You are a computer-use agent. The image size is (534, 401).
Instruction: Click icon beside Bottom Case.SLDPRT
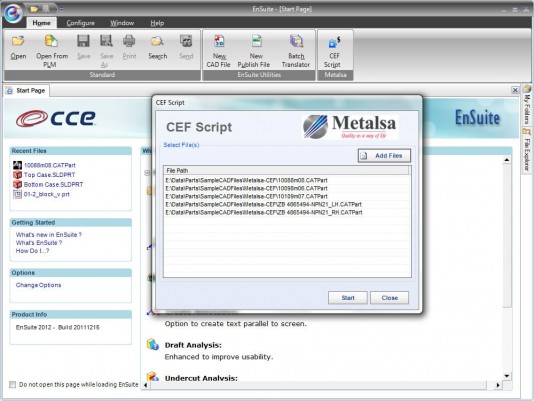(x=17, y=184)
